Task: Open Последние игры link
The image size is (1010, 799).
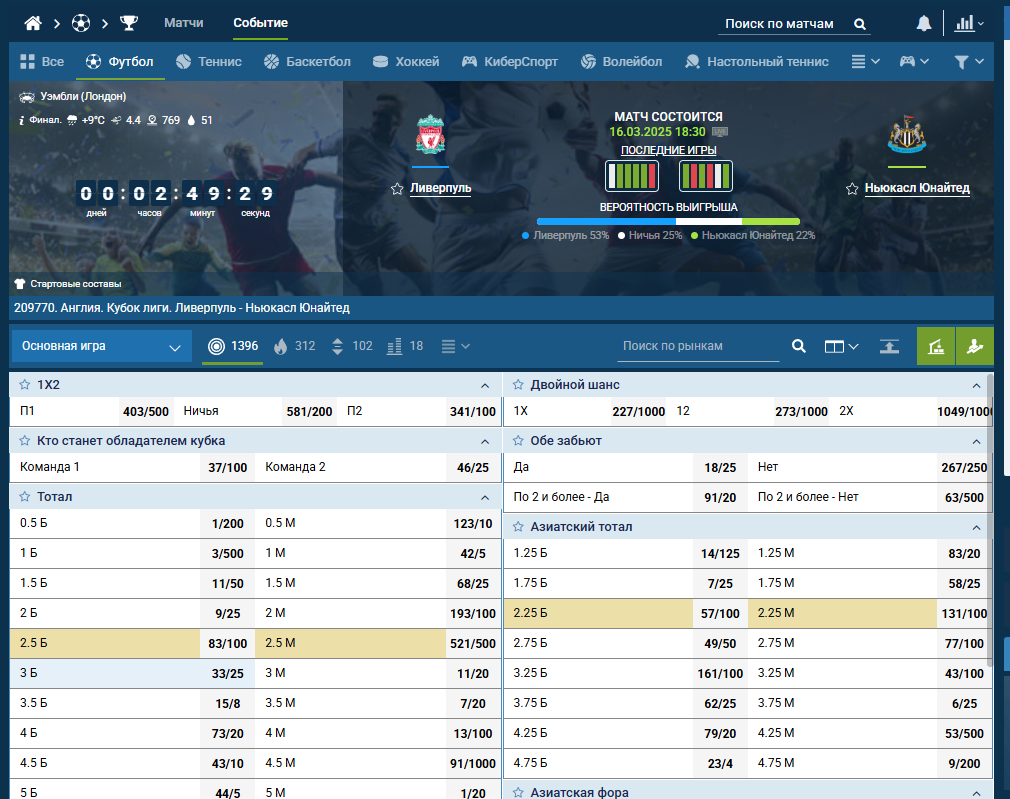Action: pos(668,150)
